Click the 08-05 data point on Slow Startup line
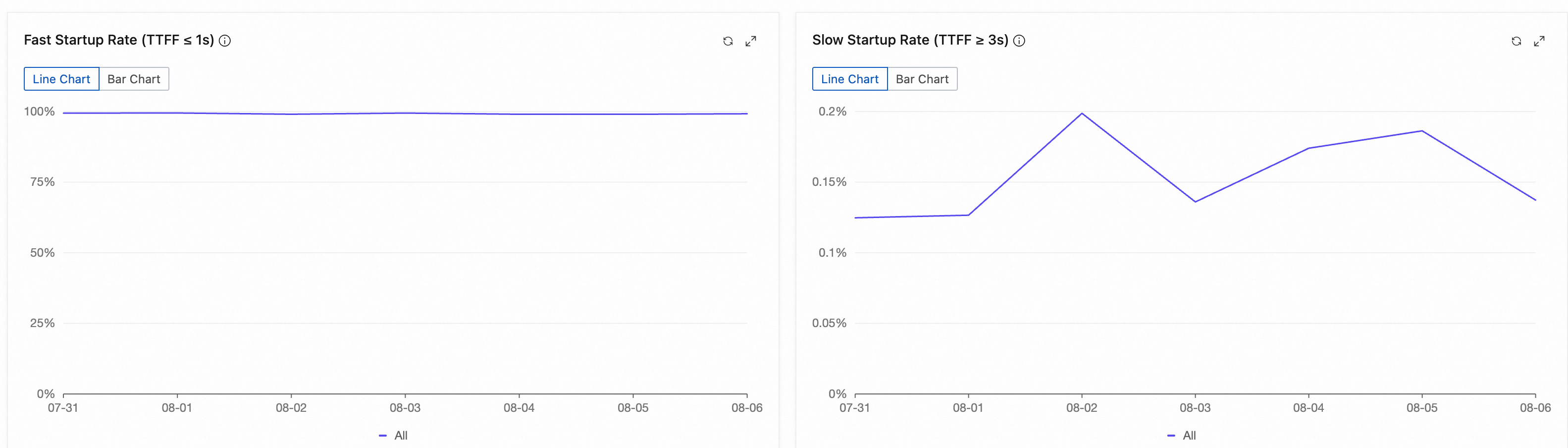Image resolution: width=1568 pixels, height=448 pixels. (x=1422, y=131)
